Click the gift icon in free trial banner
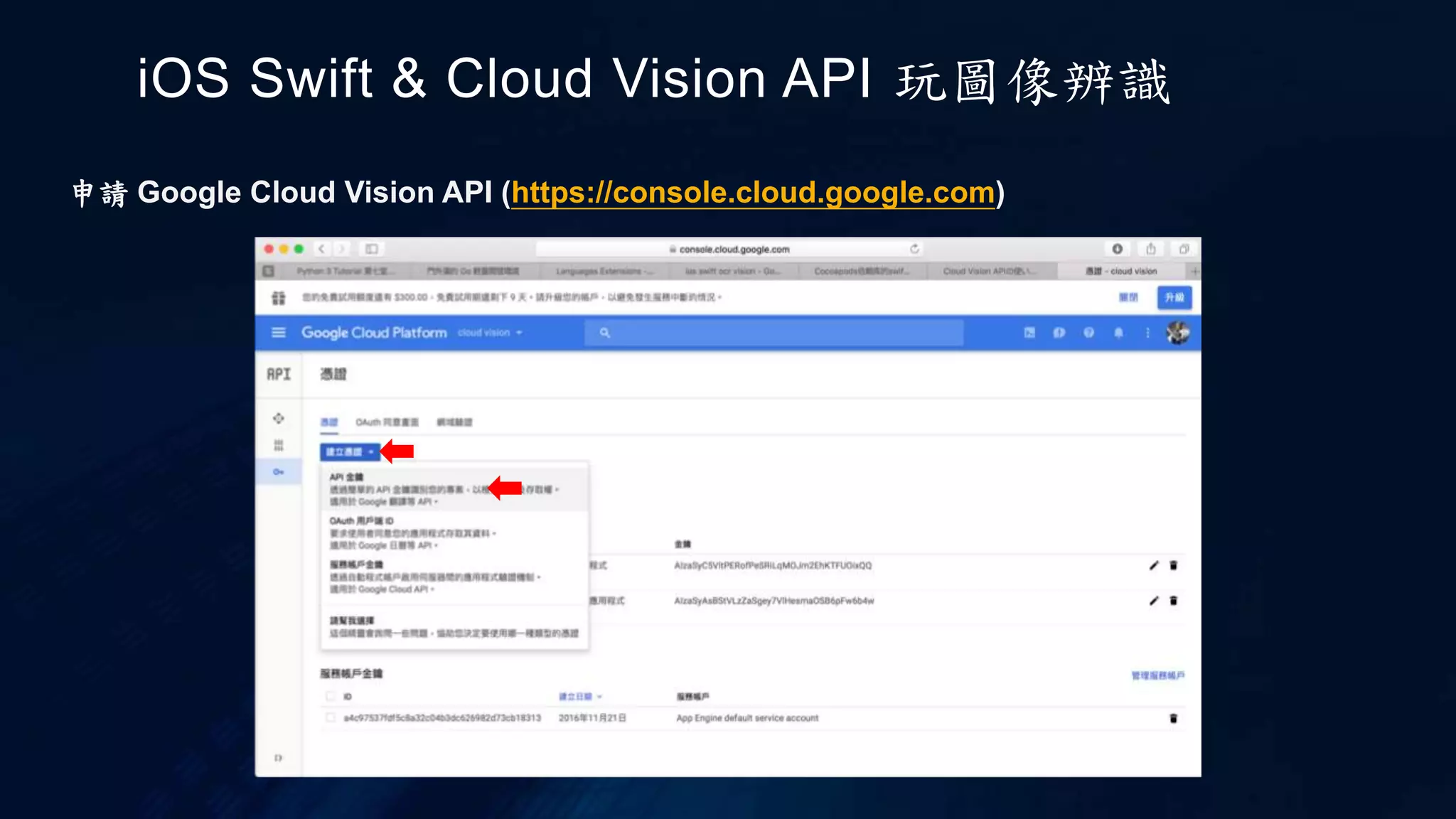Viewport: 1456px width, 819px height. click(279, 298)
